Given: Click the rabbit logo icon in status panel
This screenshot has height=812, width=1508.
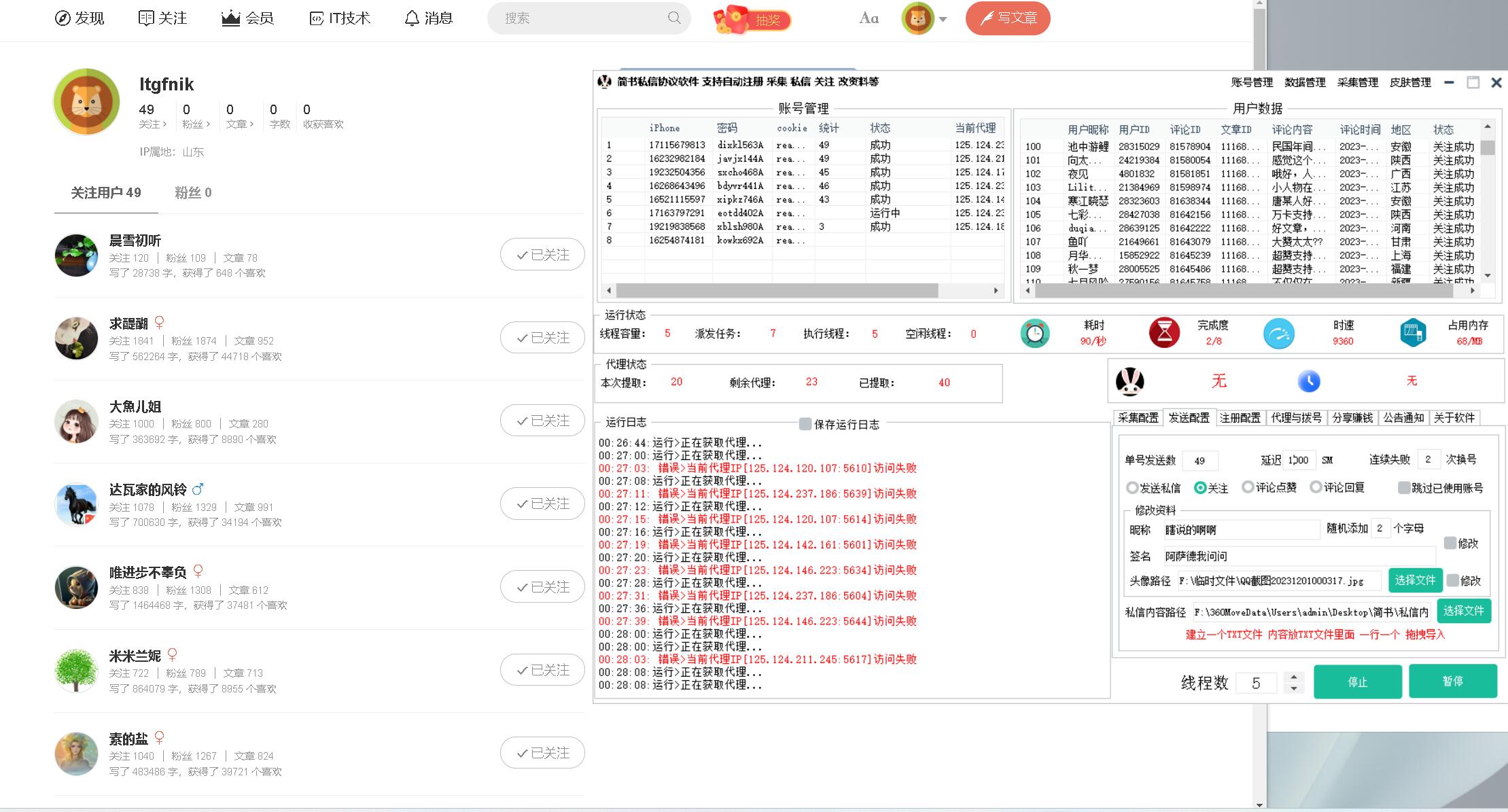Looking at the screenshot, I should pos(1129,381).
